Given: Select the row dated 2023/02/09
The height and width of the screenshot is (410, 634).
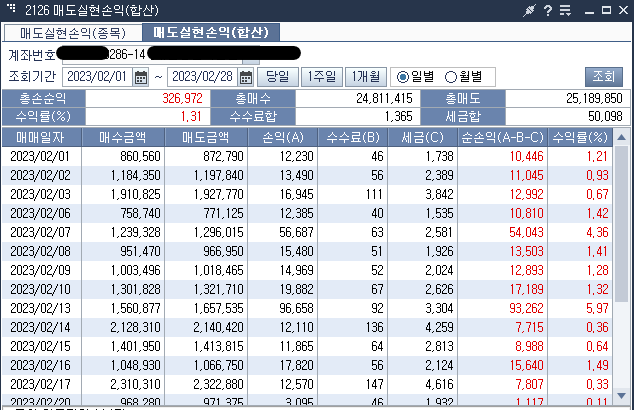Looking at the screenshot, I should point(307,271).
